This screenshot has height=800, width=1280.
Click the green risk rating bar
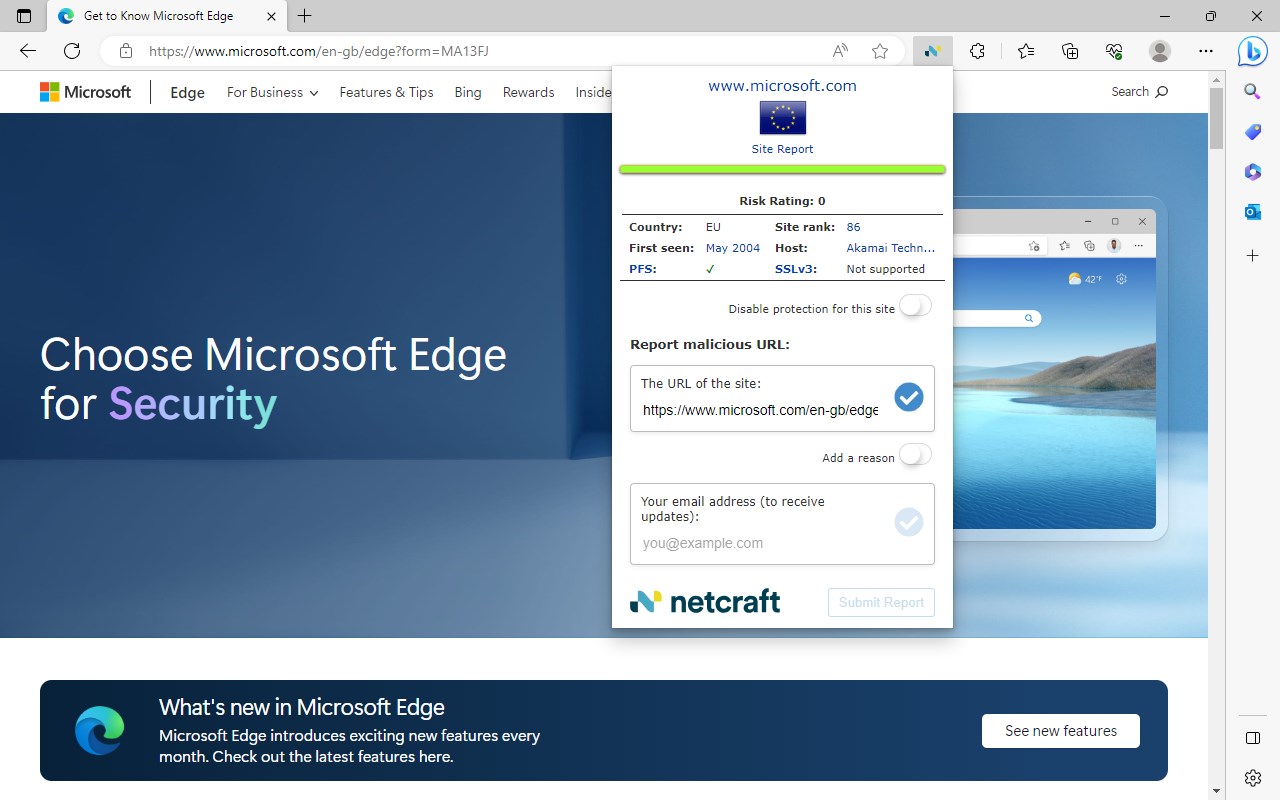tap(782, 170)
